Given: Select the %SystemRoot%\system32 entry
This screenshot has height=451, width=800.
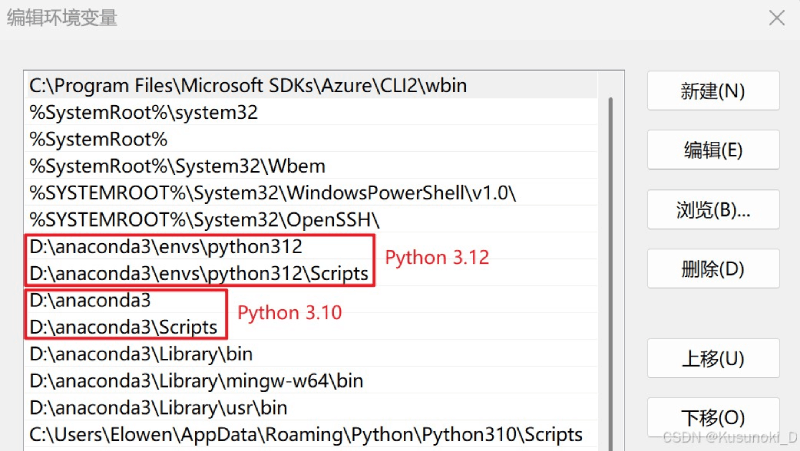Looking at the screenshot, I should coord(311,112).
